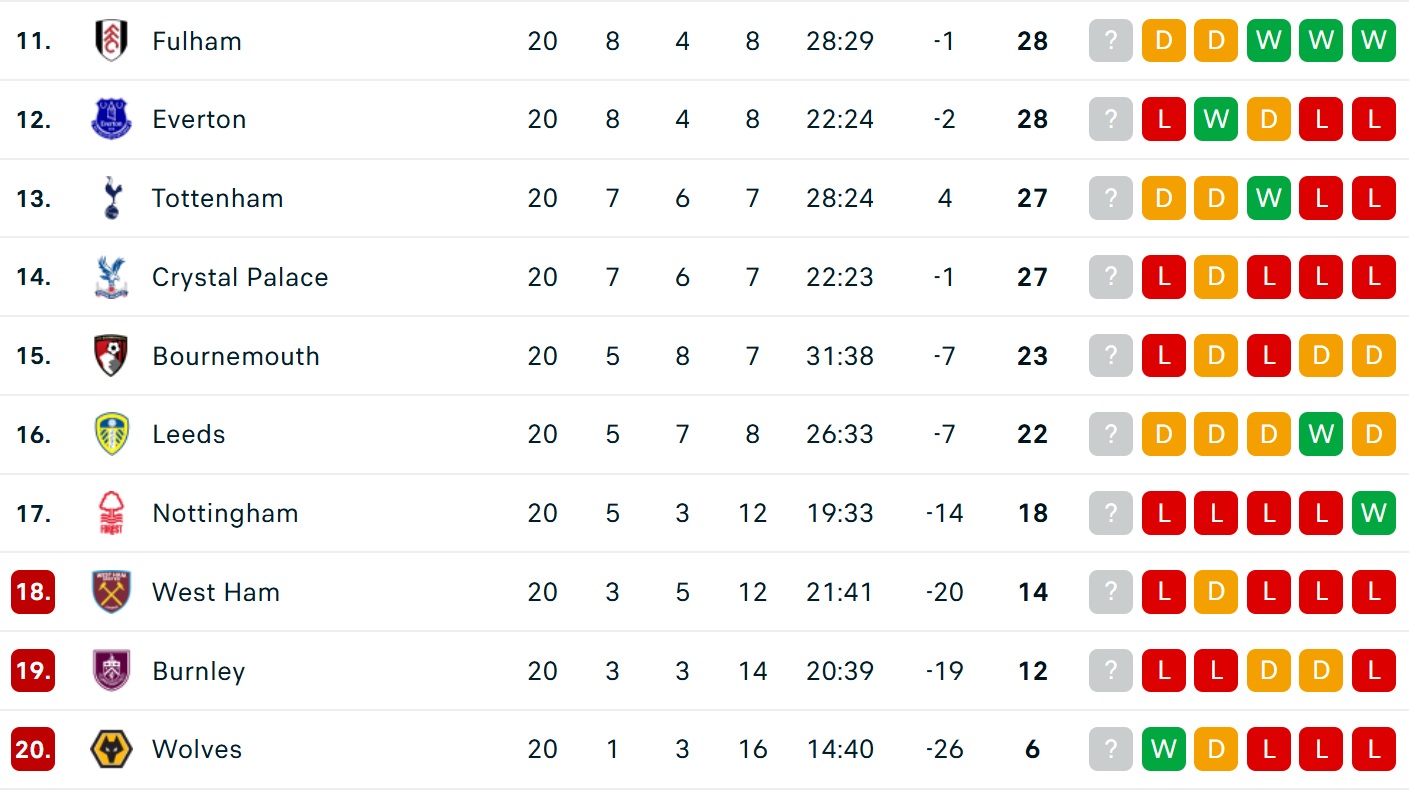Click the Everton club crest
This screenshot has height=790, width=1409.
click(x=111, y=119)
